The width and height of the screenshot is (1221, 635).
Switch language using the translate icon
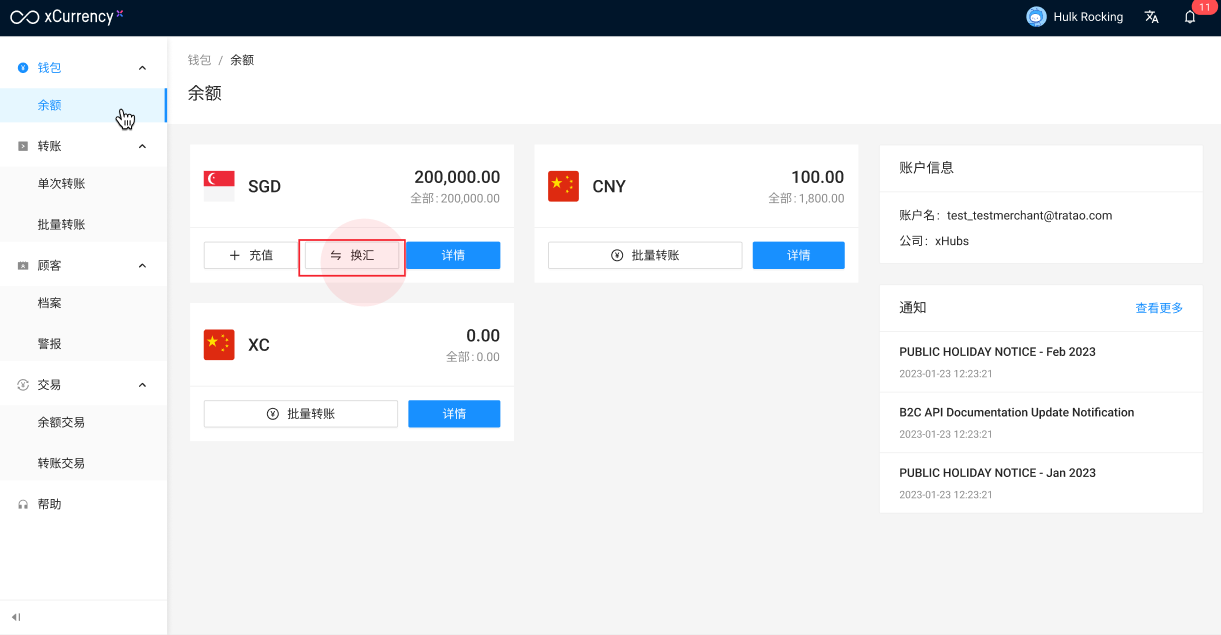point(1152,17)
